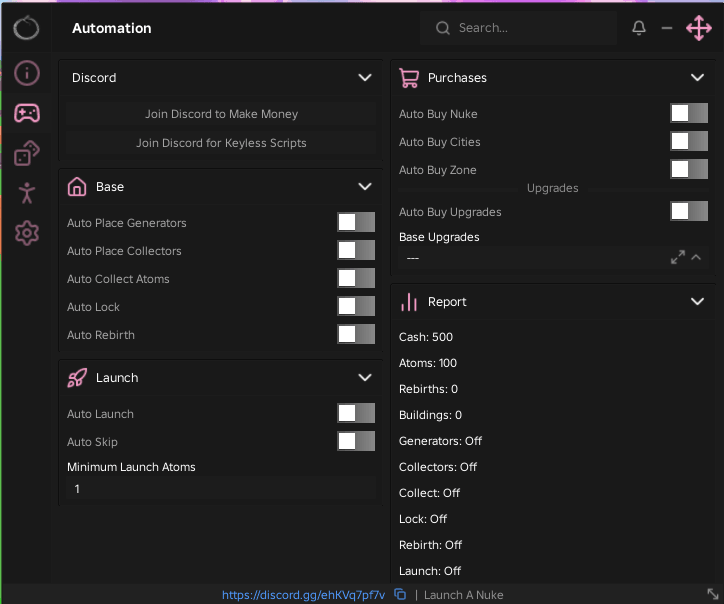The image size is (724, 604).
Task: Toggle the Auto Skip switch
Action: (x=356, y=441)
